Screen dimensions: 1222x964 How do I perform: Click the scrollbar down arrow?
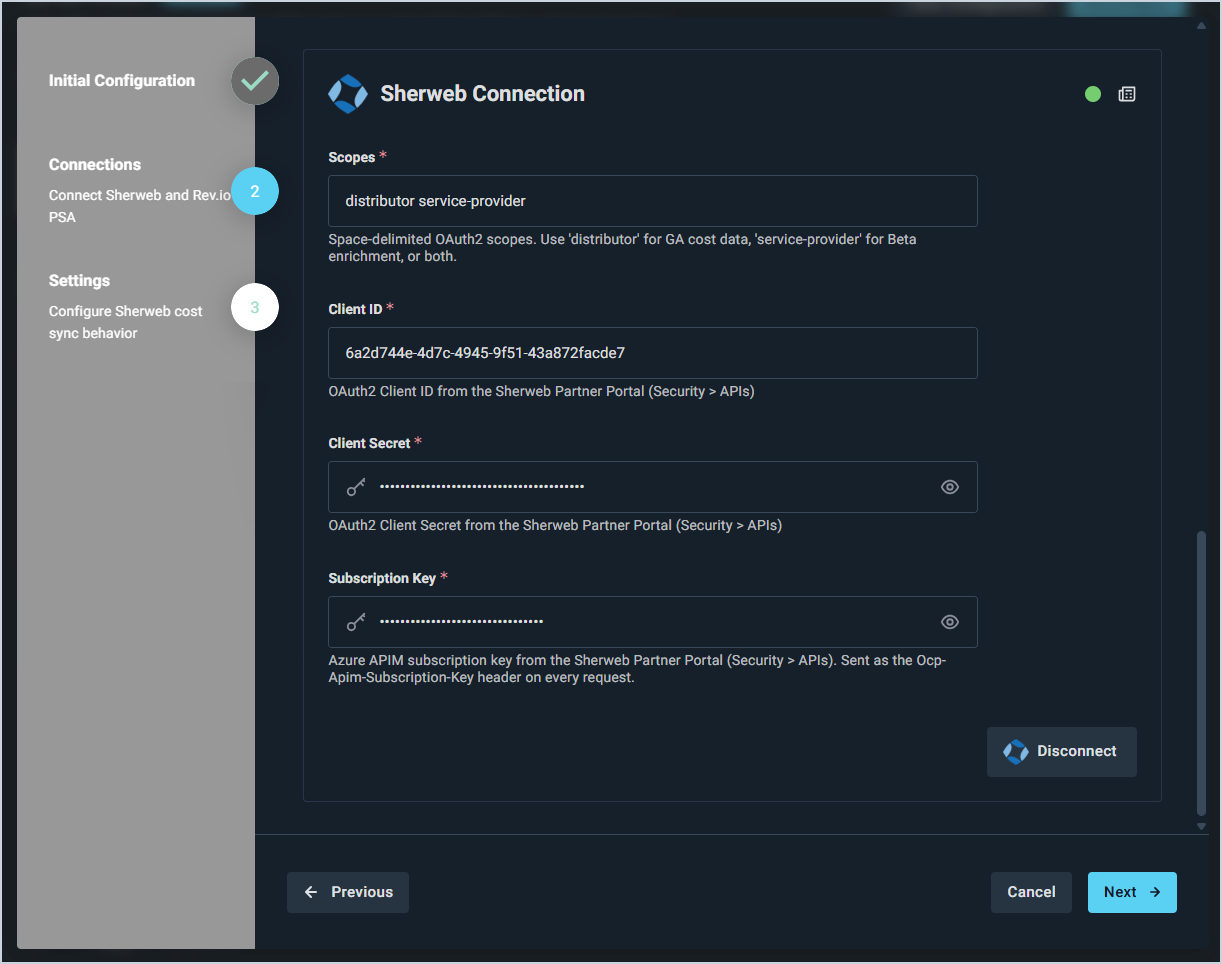[1202, 827]
